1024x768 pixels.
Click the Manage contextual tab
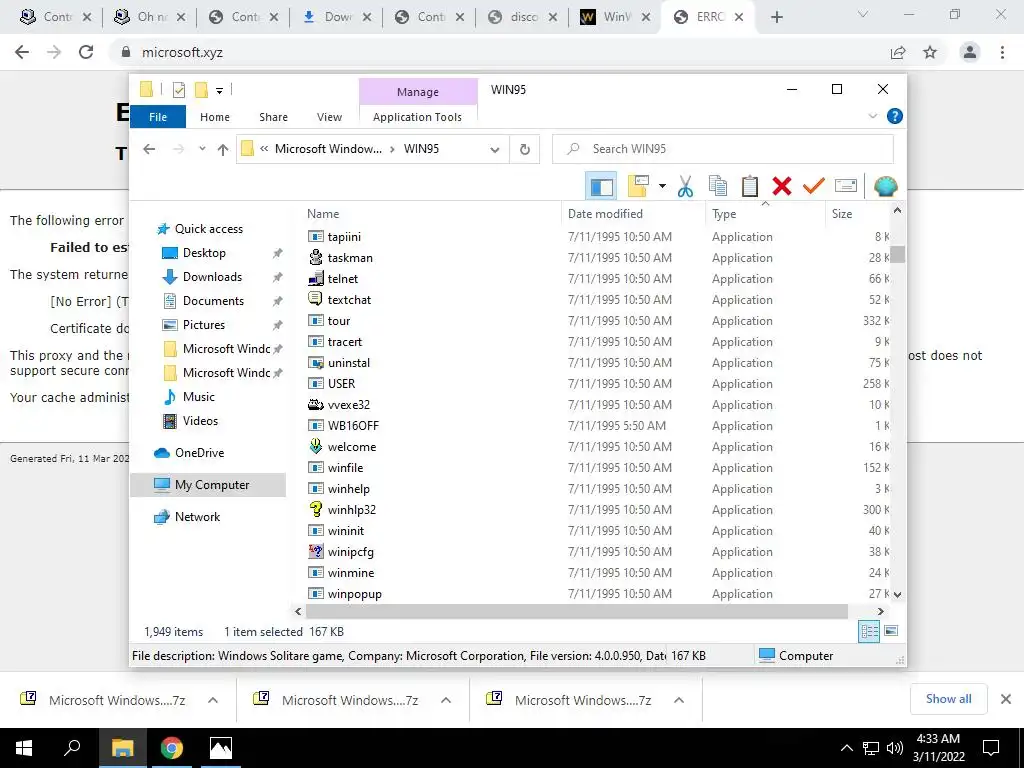click(418, 91)
